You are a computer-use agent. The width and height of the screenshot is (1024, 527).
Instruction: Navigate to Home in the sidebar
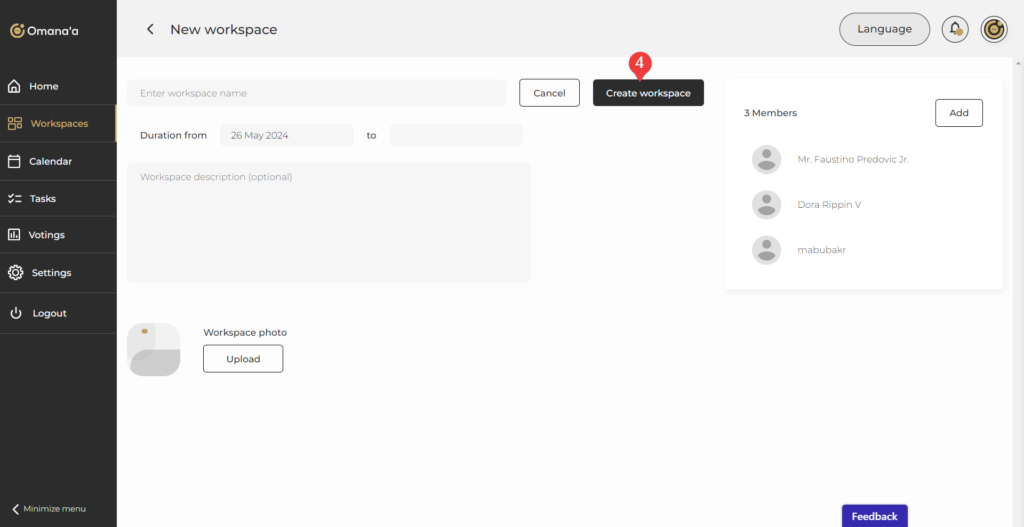[x=43, y=86]
